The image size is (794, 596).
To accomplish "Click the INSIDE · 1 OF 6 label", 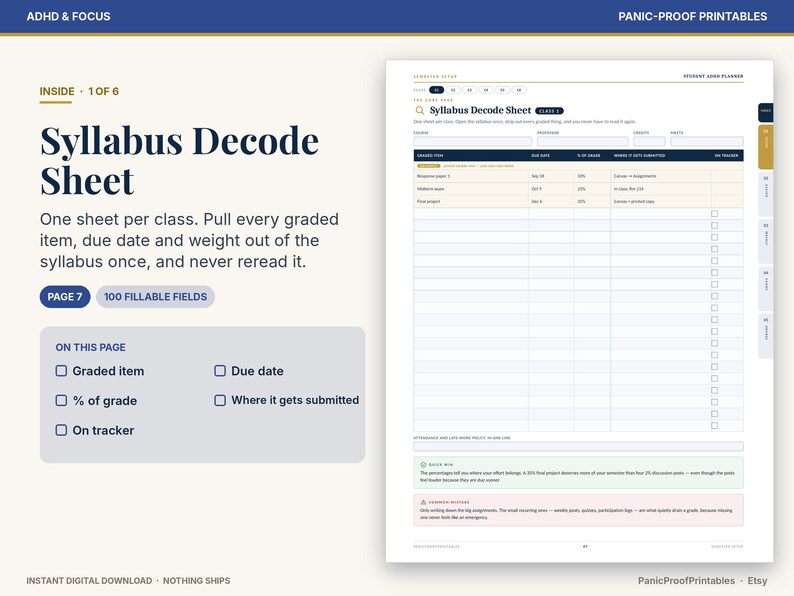I will point(79,91).
